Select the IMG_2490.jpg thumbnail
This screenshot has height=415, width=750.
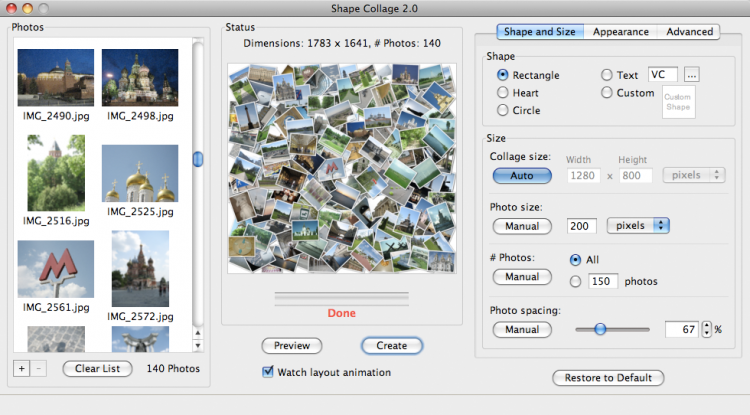[56, 78]
